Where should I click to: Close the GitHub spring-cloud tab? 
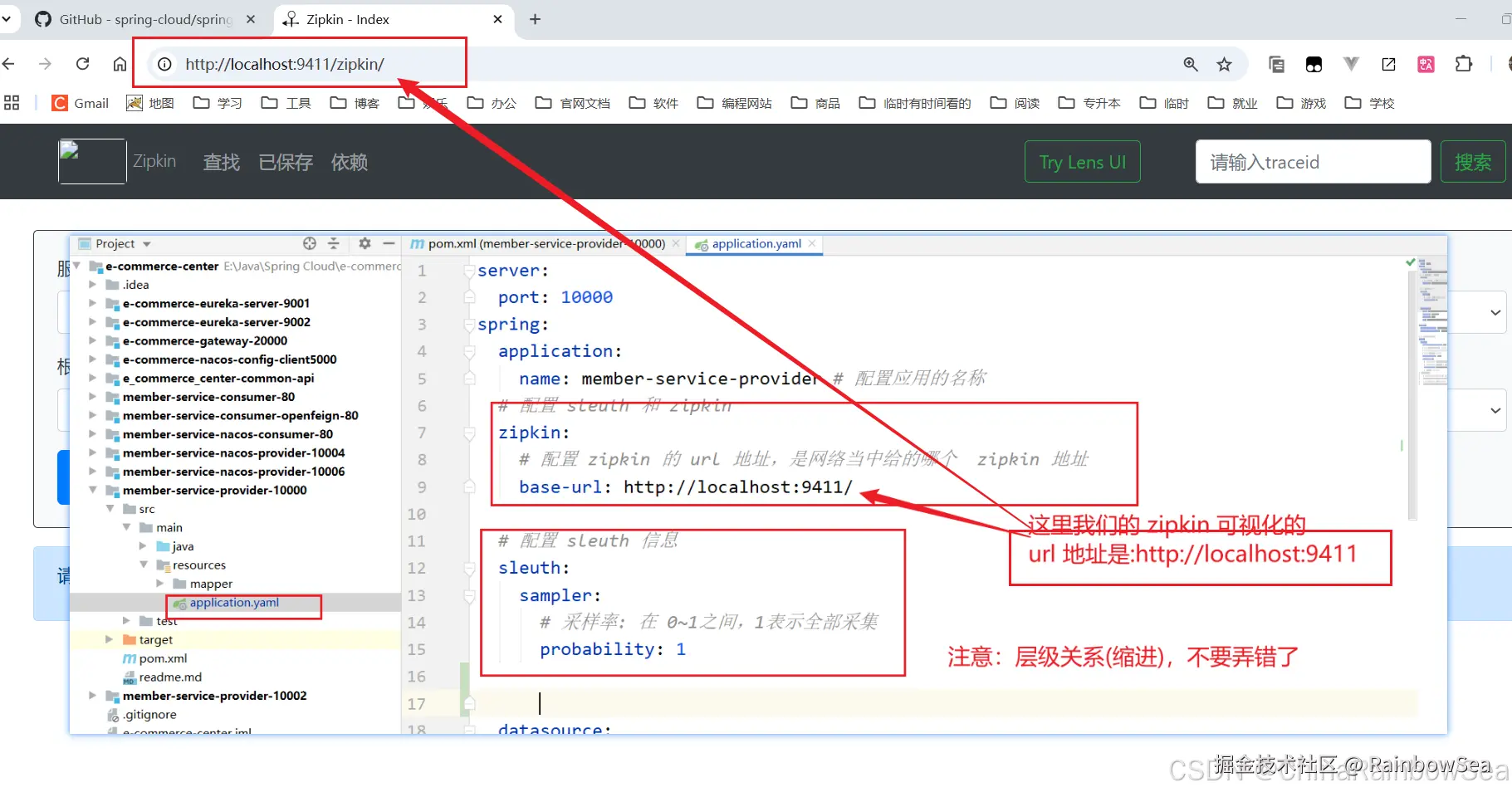[x=251, y=19]
